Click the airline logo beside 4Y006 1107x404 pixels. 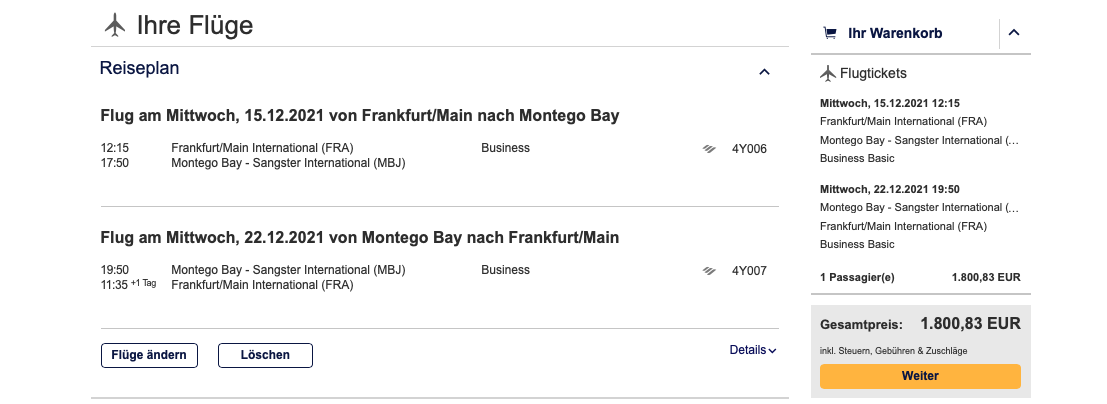(709, 149)
